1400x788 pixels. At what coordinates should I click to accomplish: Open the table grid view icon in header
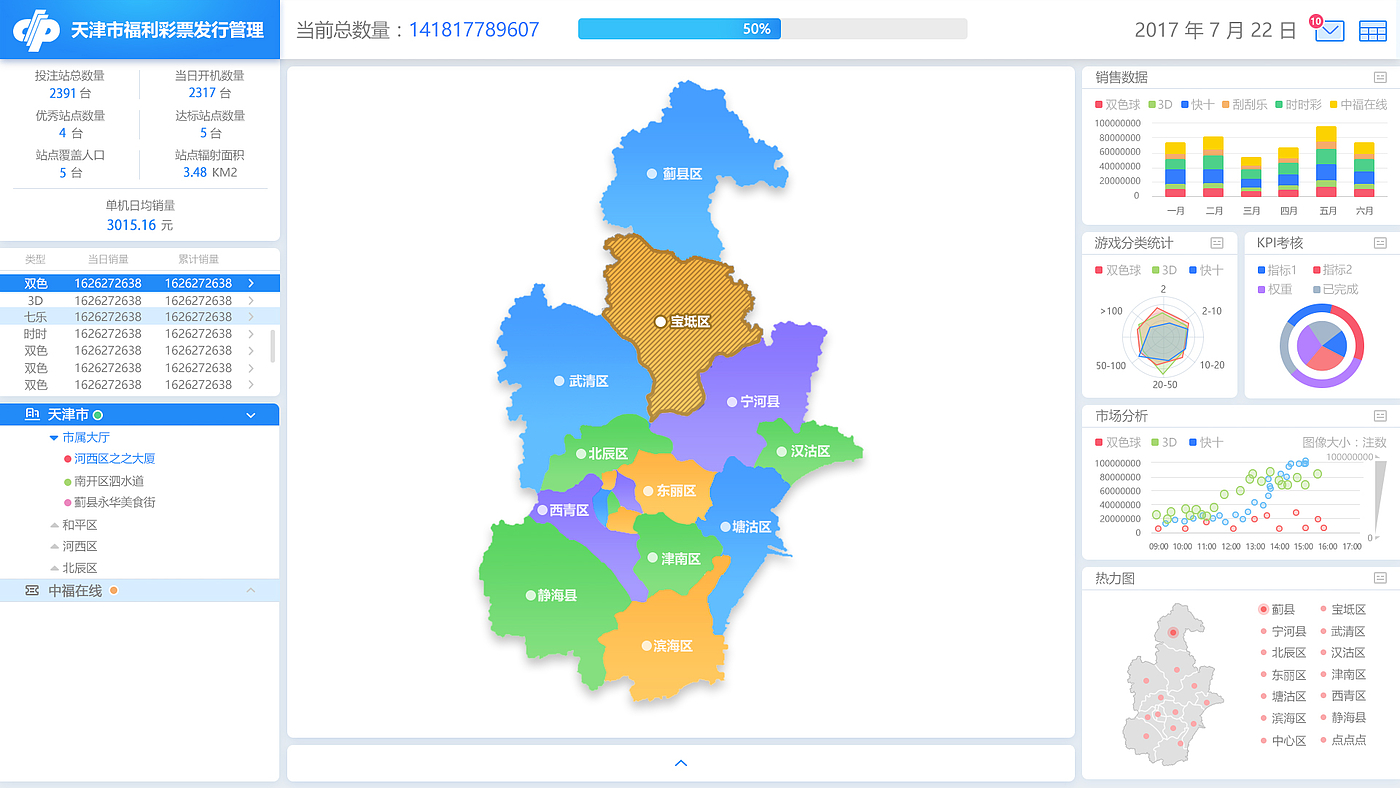[x=1373, y=31]
